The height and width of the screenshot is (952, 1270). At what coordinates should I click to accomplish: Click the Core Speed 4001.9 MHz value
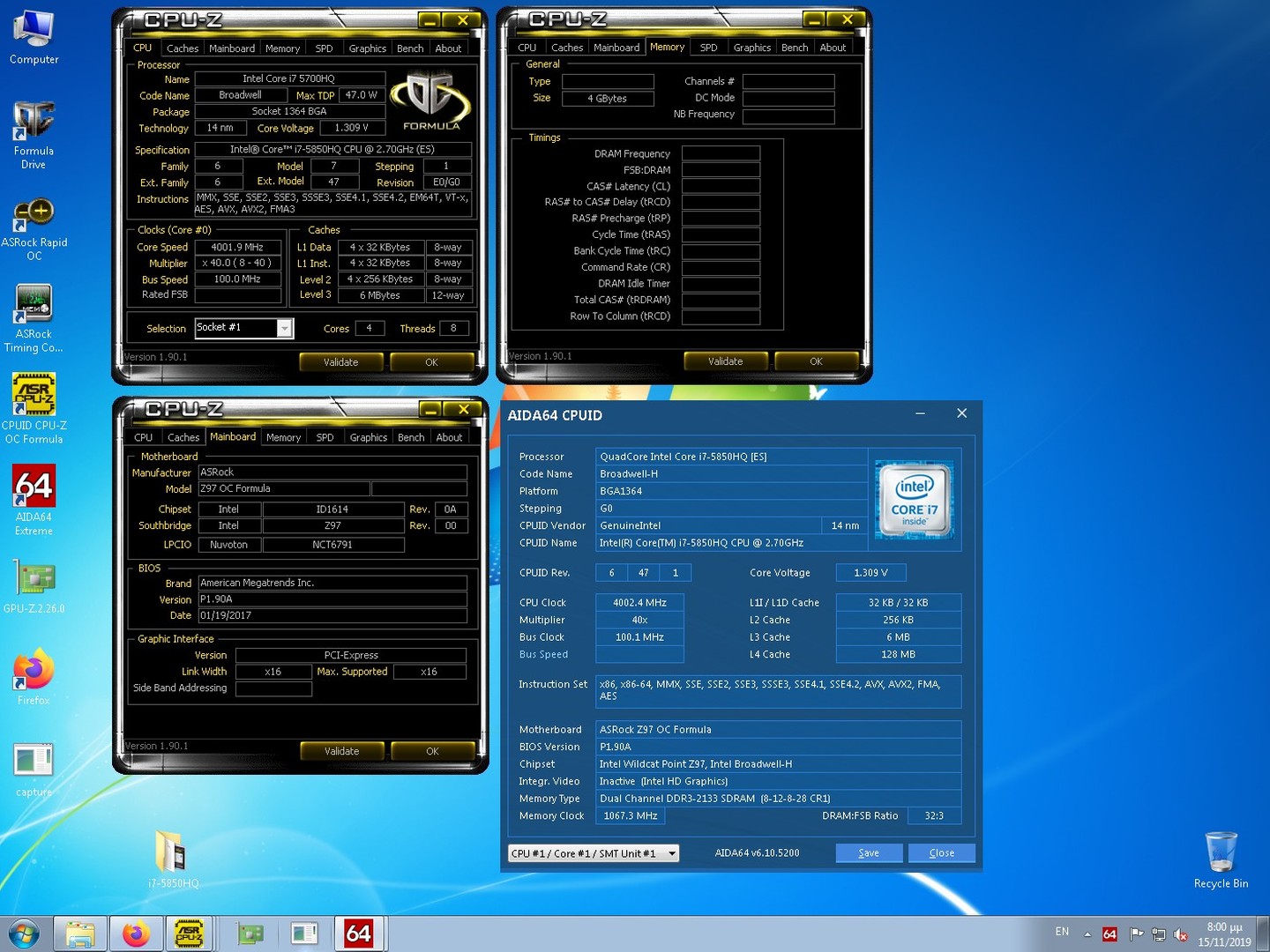238,248
